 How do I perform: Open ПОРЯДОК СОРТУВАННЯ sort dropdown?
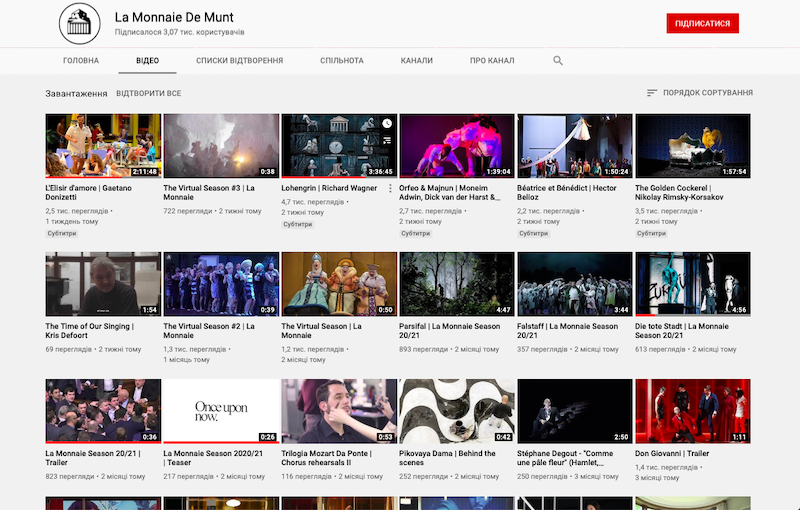(x=700, y=93)
